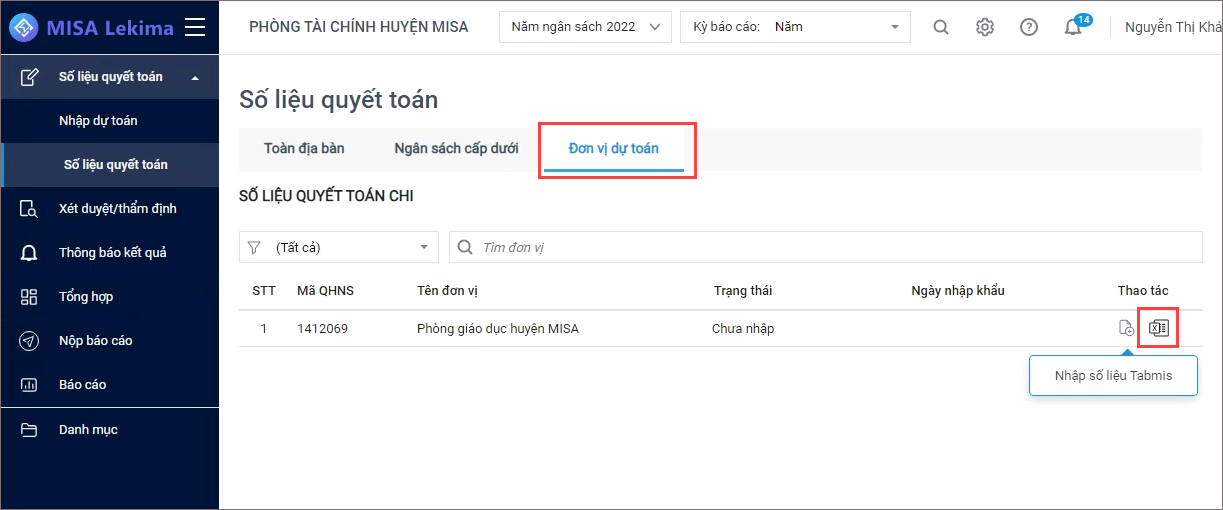Click the MISA Lekima logo icon
The image size is (1223, 510).
click(25, 27)
